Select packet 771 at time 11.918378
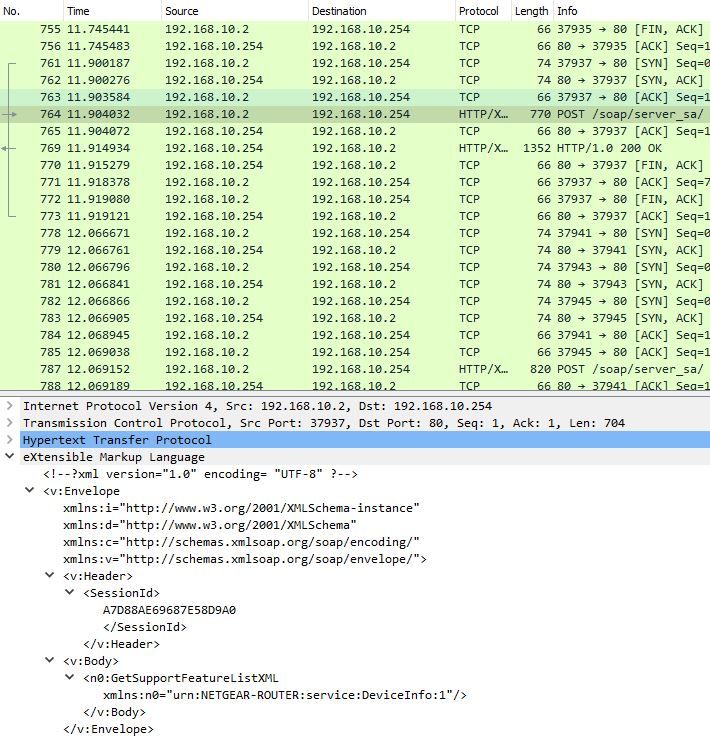710x751 pixels. (x=355, y=182)
